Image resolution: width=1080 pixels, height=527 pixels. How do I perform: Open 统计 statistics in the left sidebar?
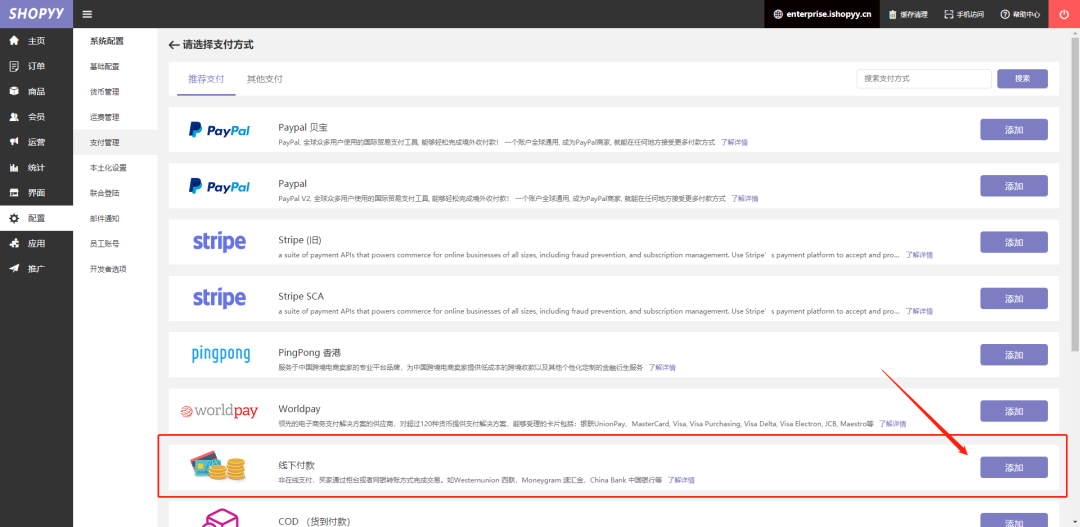tap(35, 167)
